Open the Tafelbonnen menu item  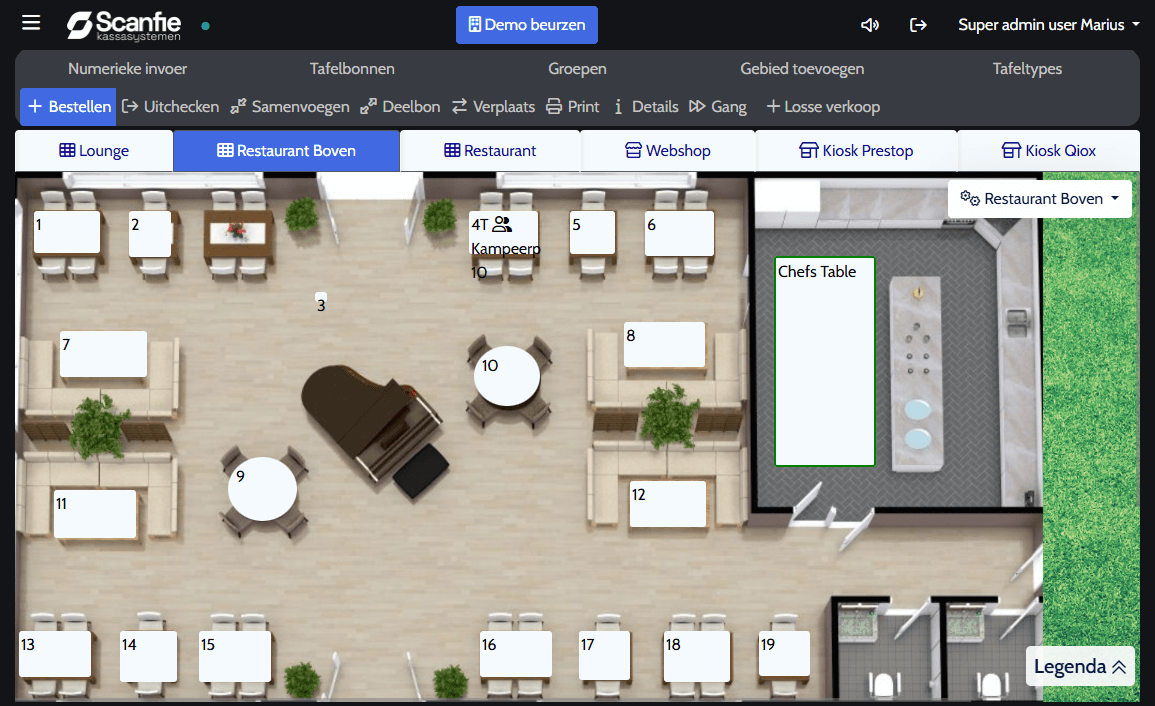click(352, 69)
